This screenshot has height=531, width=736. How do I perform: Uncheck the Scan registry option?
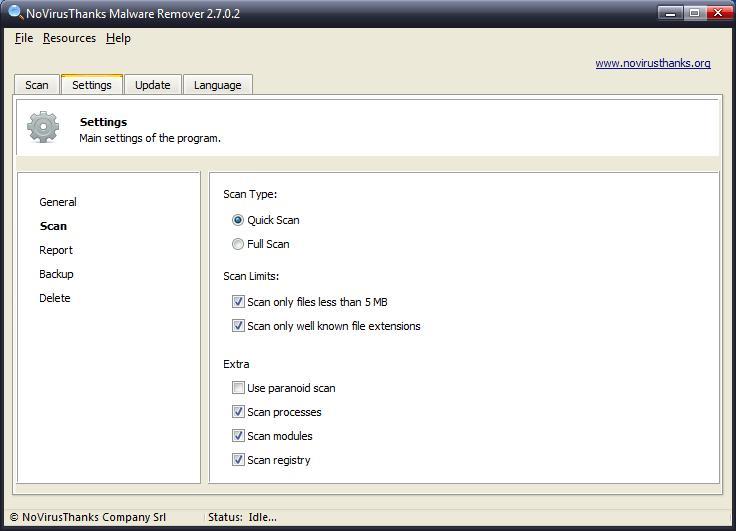tap(238, 460)
